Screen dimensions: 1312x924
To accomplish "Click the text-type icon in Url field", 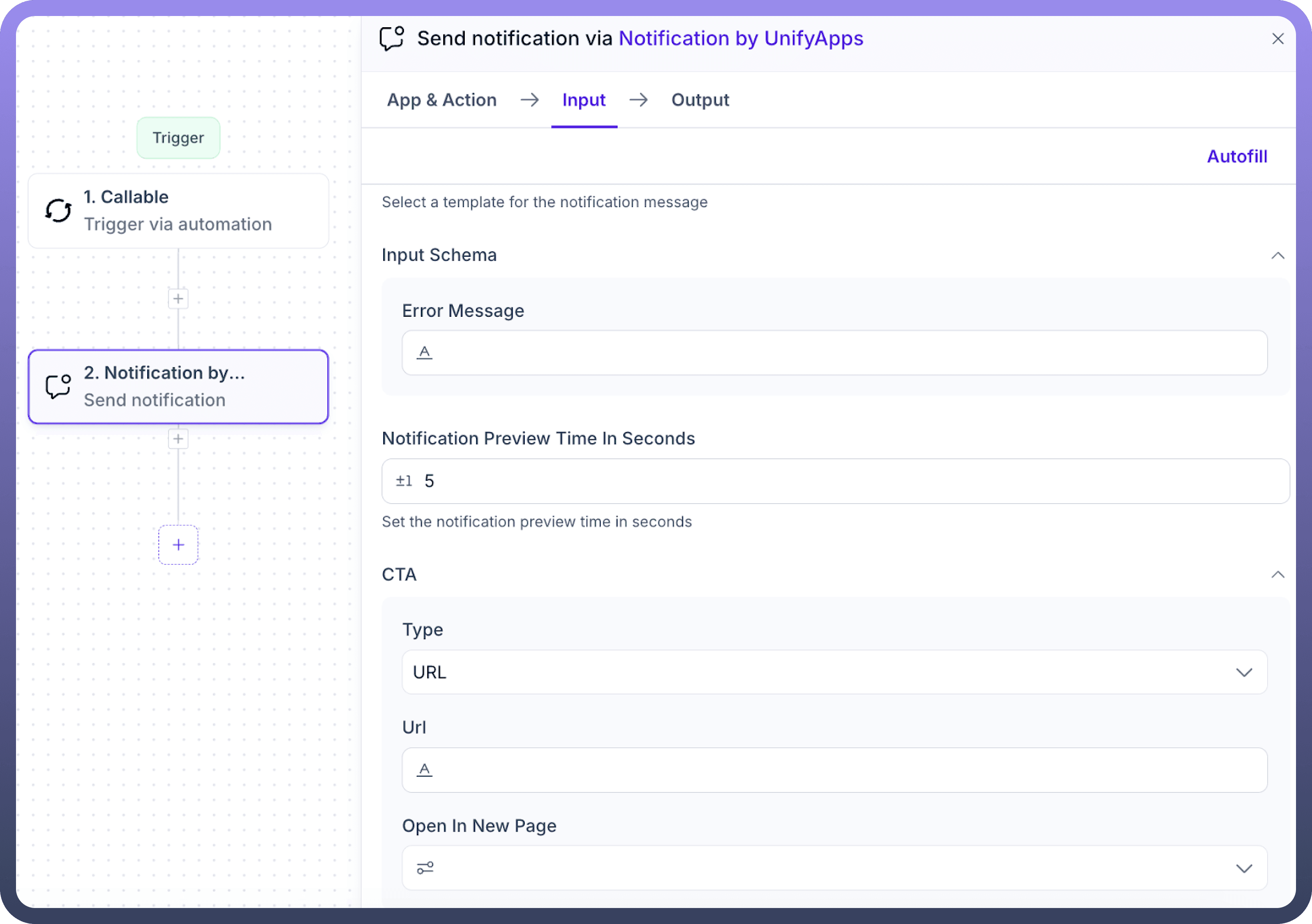I will point(424,770).
